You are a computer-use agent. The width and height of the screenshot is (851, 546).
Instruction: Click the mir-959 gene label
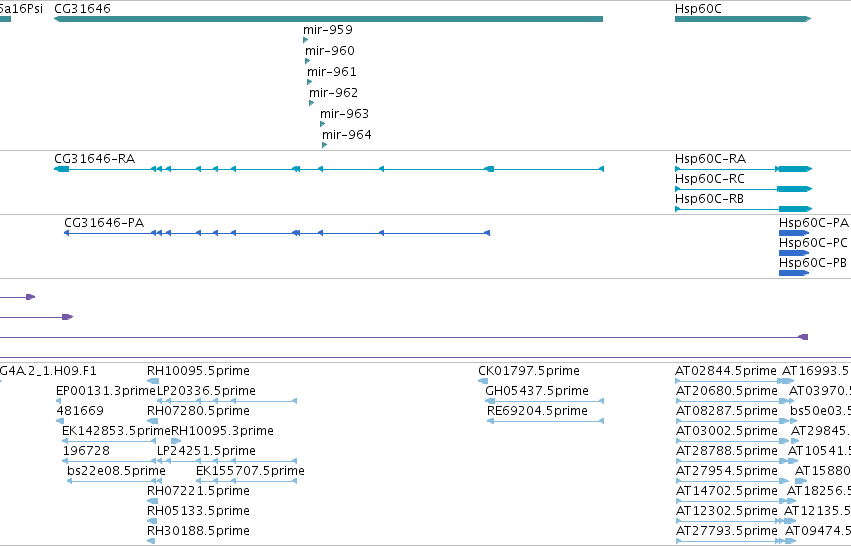click(328, 30)
